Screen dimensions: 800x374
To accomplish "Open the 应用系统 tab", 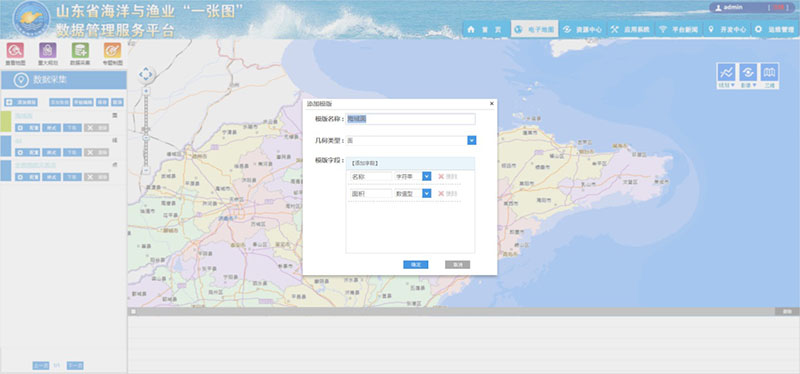I will coord(631,30).
